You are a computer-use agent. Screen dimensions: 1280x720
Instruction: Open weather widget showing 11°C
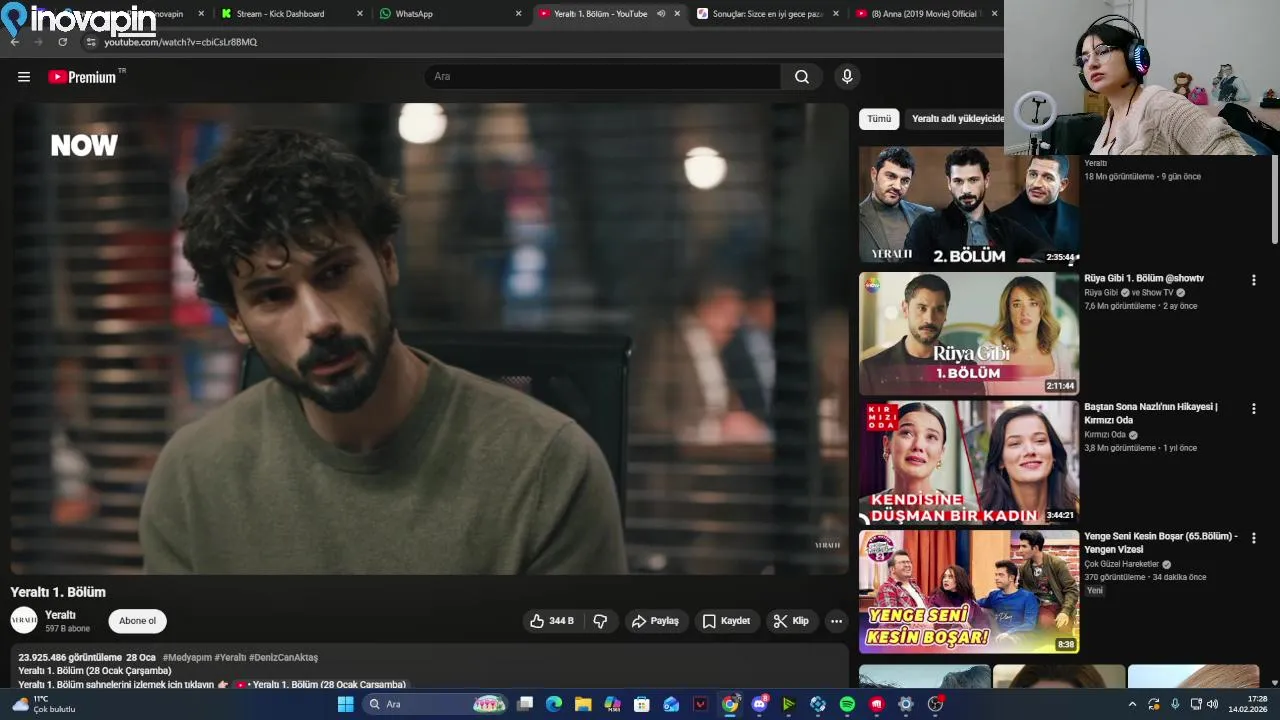click(x=44, y=704)
